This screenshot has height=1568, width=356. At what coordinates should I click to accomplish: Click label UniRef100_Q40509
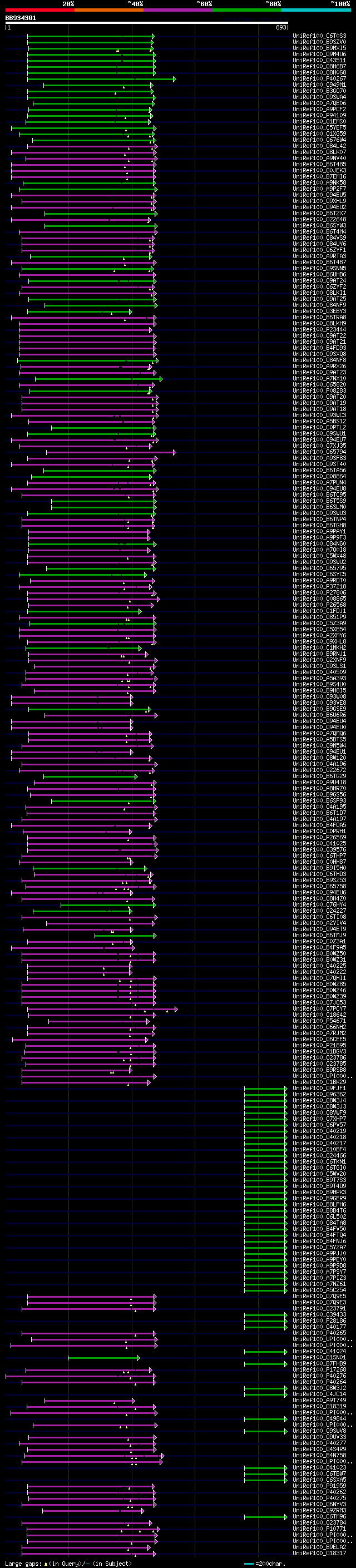[319, 672]
